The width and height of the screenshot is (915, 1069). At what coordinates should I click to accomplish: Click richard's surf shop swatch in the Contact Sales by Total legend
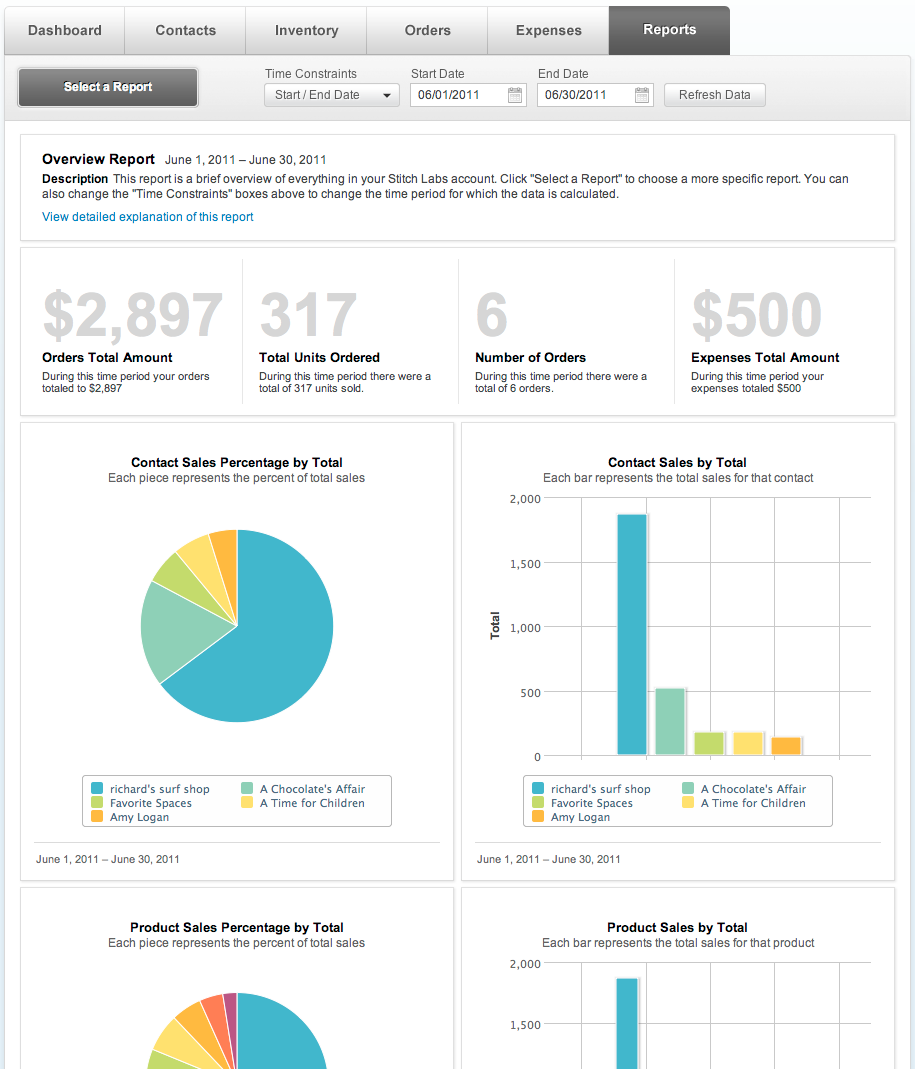(538, 788)
